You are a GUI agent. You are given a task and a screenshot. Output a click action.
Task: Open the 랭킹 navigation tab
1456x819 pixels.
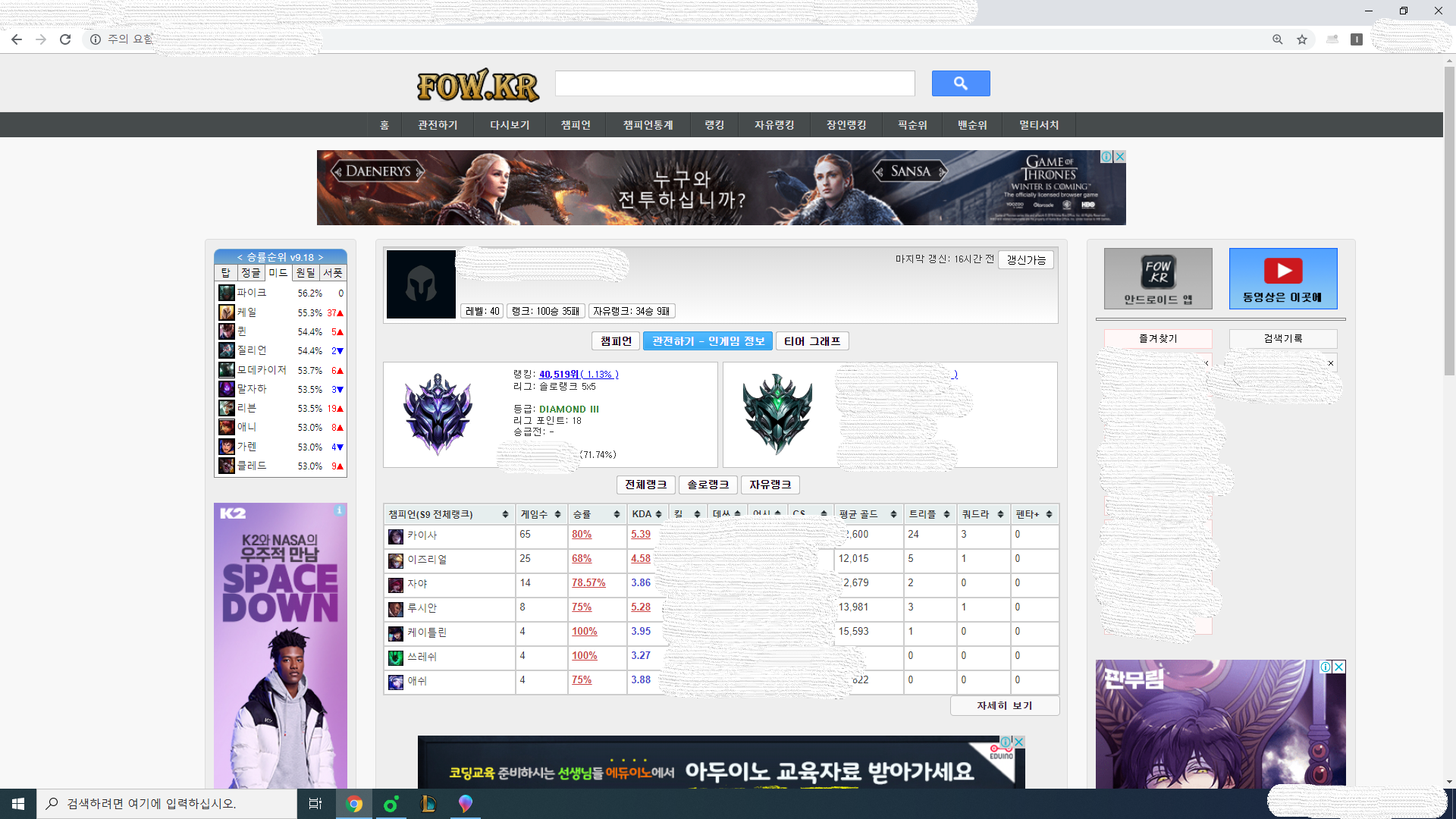[x=714, y=125]
